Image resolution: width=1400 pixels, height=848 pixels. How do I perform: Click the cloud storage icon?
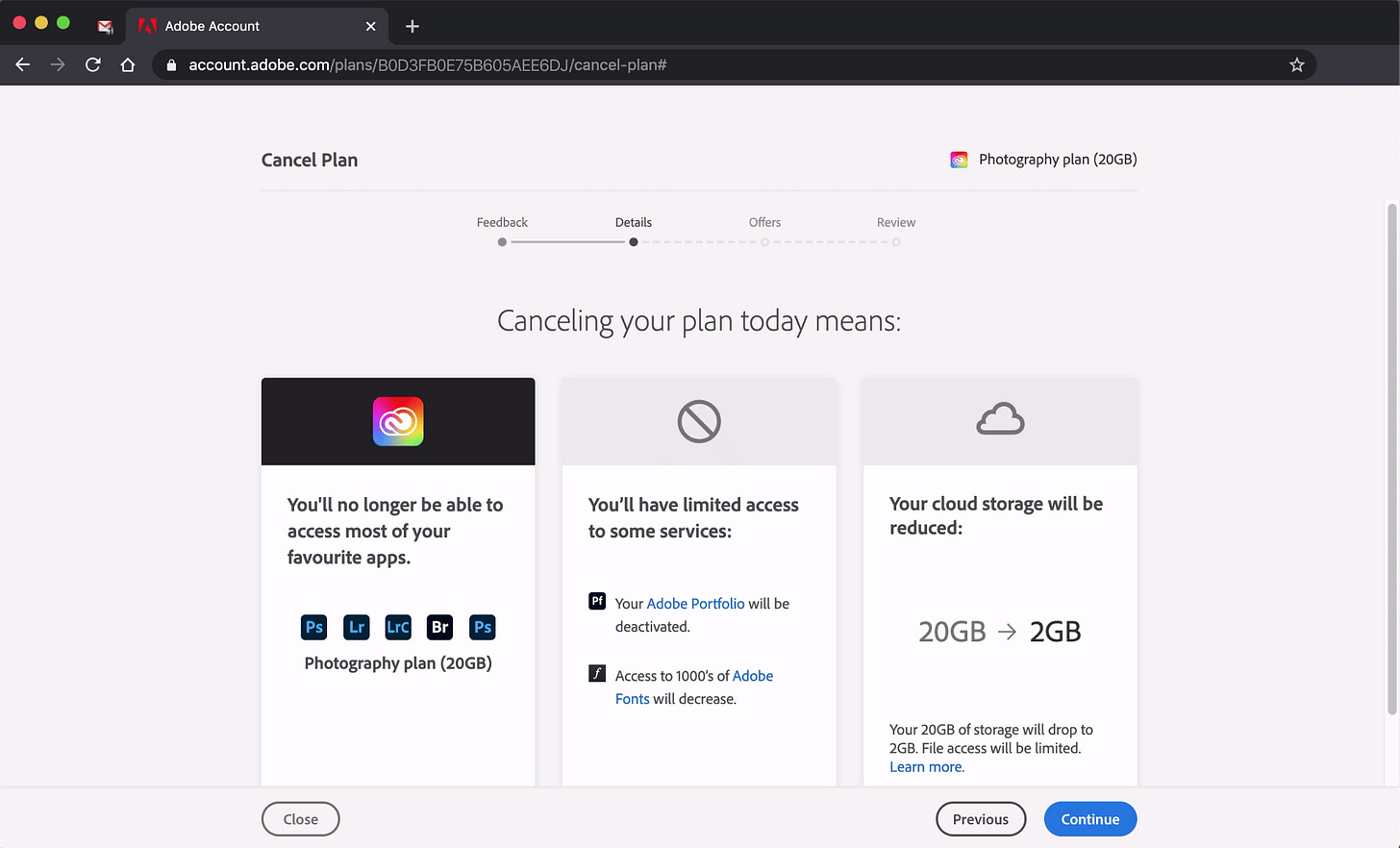point(1000,419)
